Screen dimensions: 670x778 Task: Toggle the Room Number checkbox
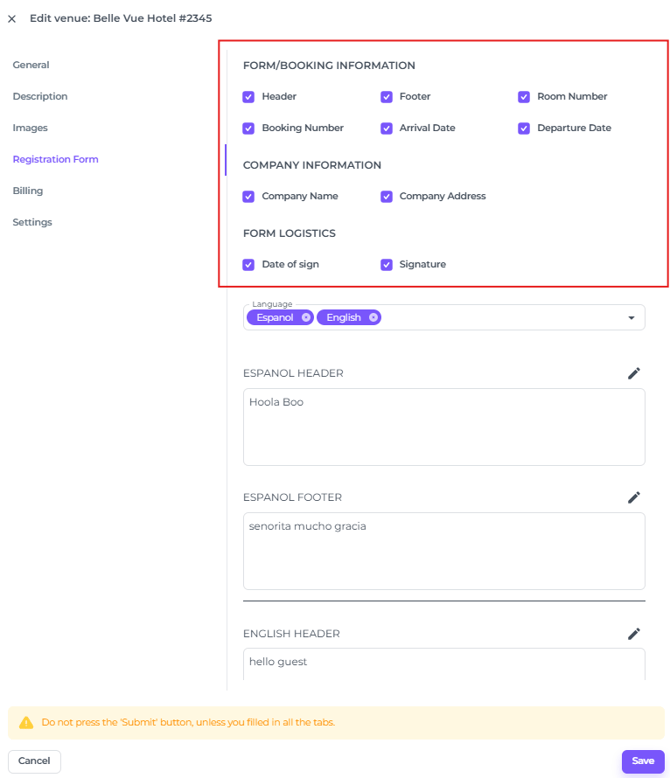(524, 97)
